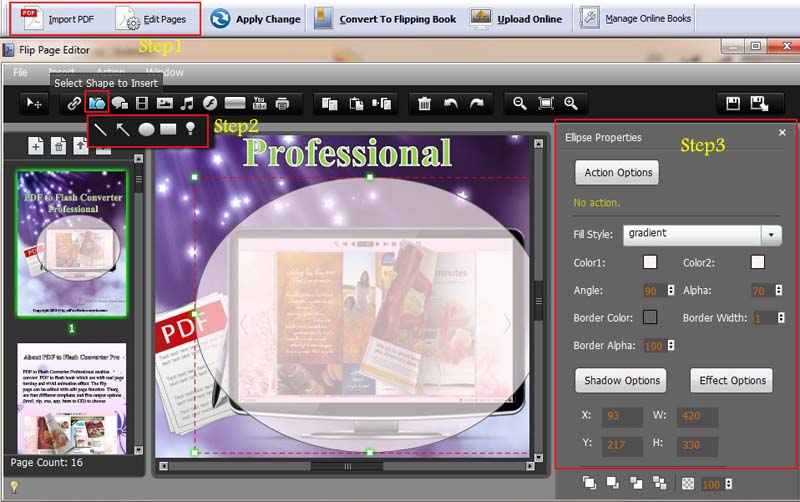The width and height of the screenshot is (800, 502).
Task: Click the Upload Online button
Action: [x=516, y=19]
